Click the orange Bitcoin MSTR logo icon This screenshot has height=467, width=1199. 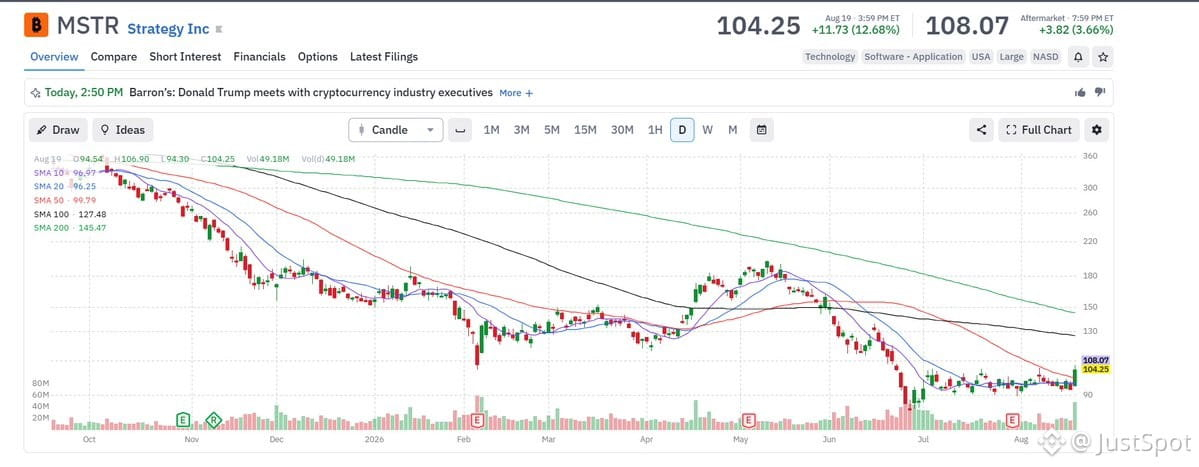tap(37, 24)
